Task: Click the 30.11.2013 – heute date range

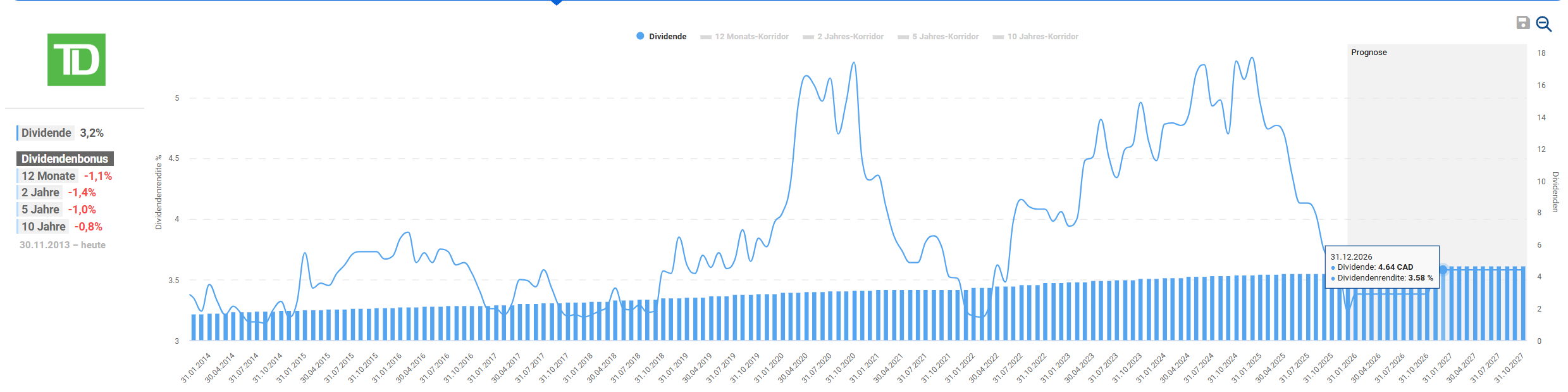Action: (x=63, y=245)
